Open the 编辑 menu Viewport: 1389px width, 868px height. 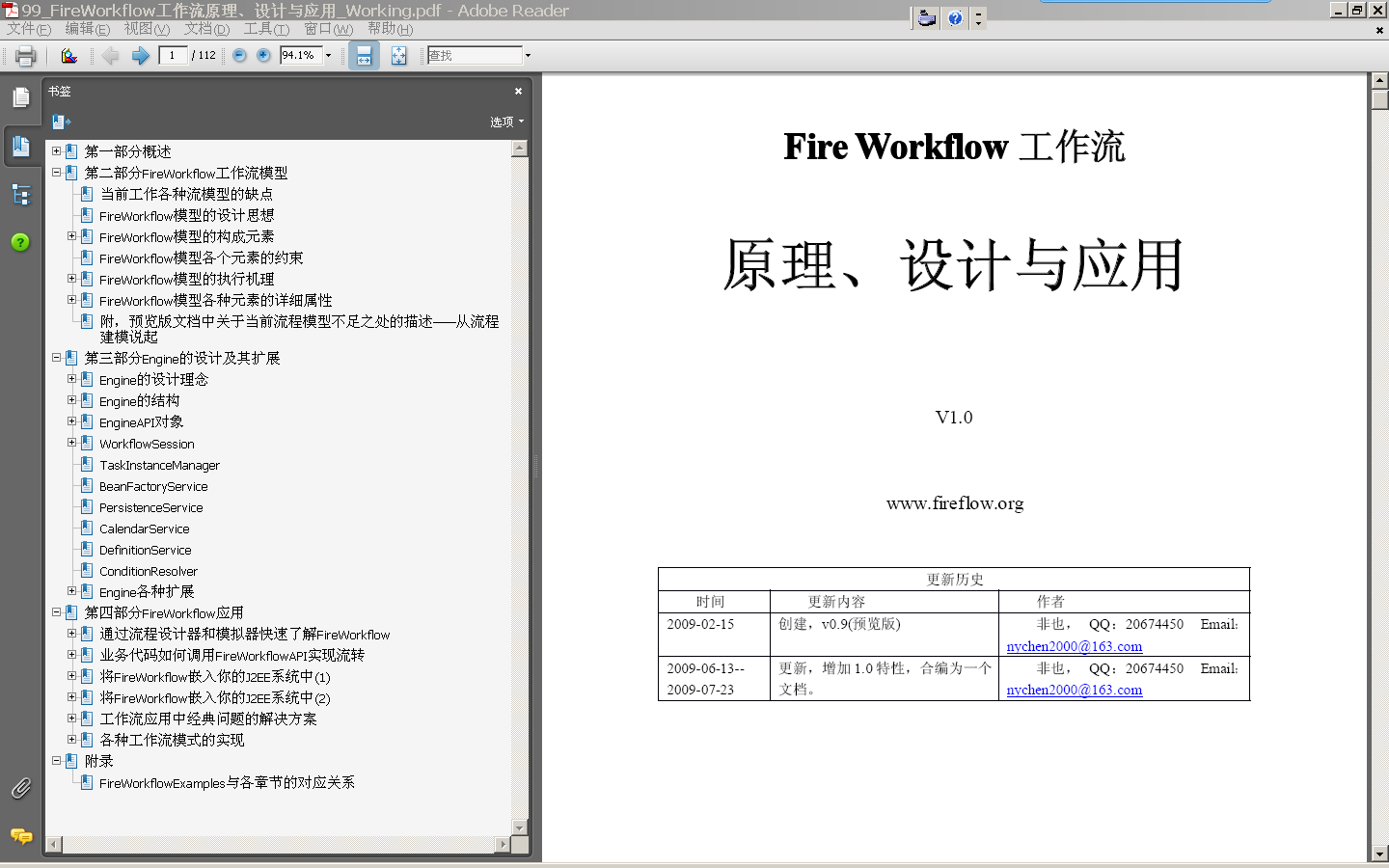[x=87, y=29]
